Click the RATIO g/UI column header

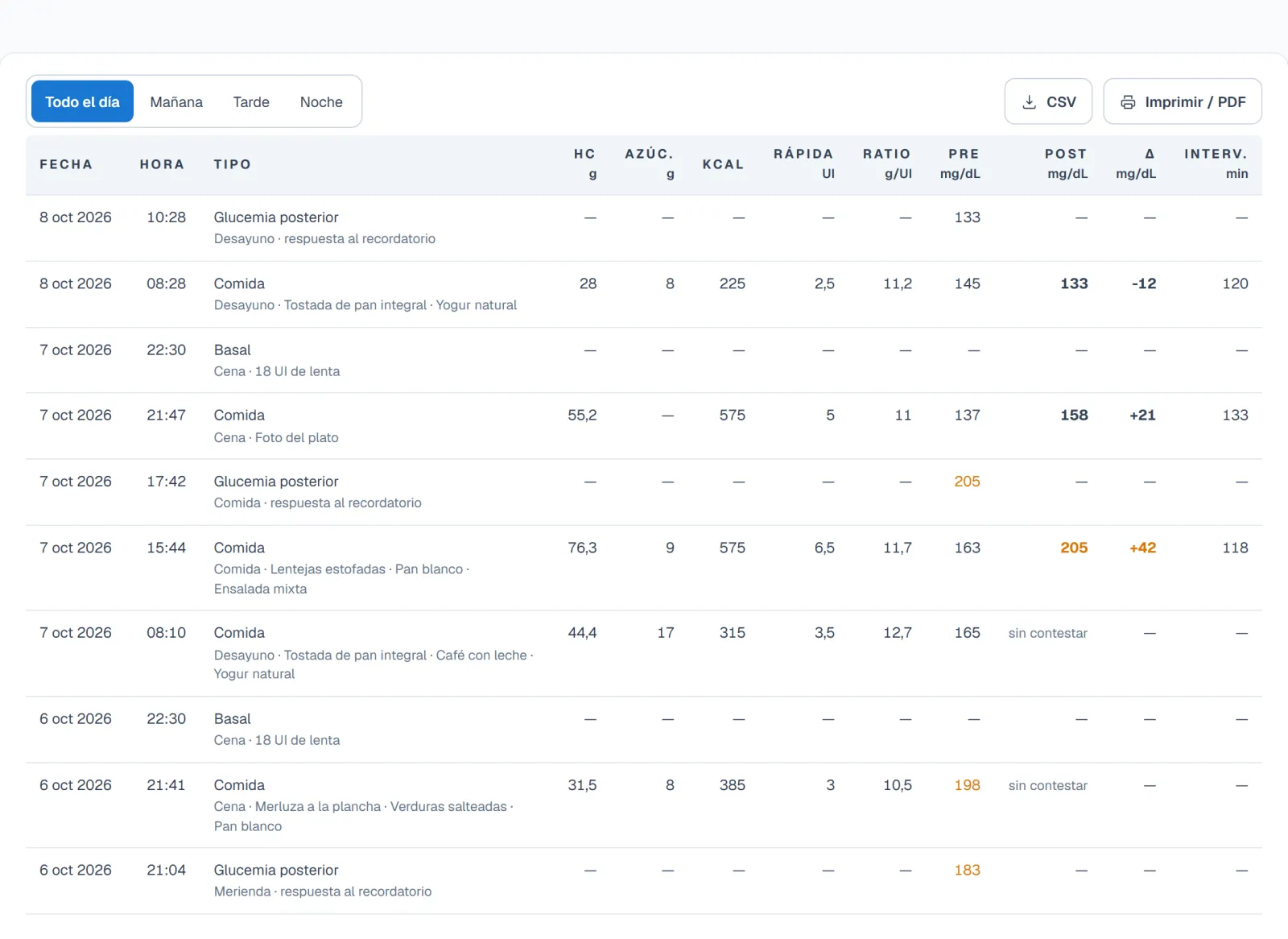(x=887, y=163)
